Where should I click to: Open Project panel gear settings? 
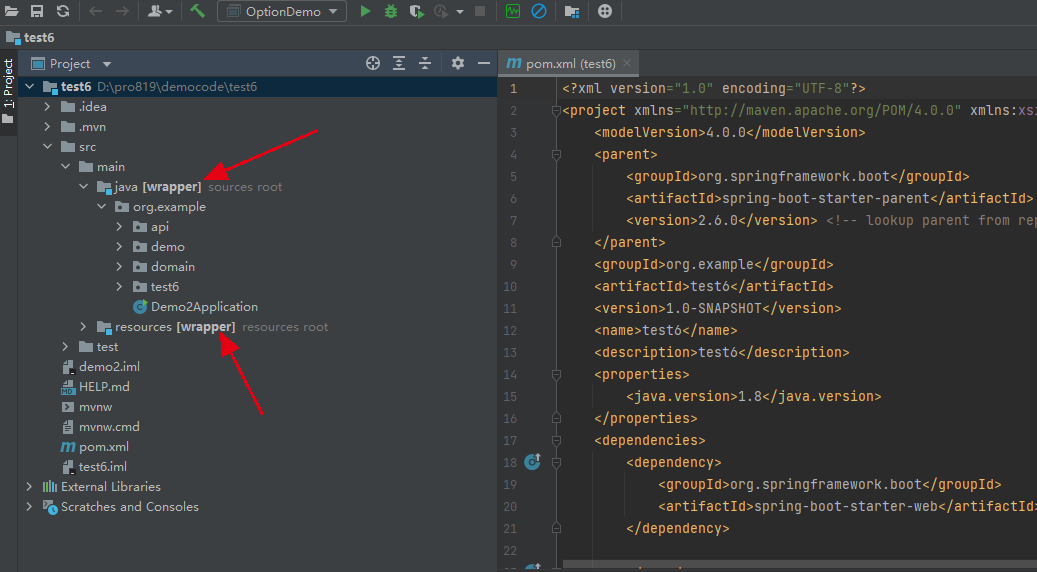point(458,63)
